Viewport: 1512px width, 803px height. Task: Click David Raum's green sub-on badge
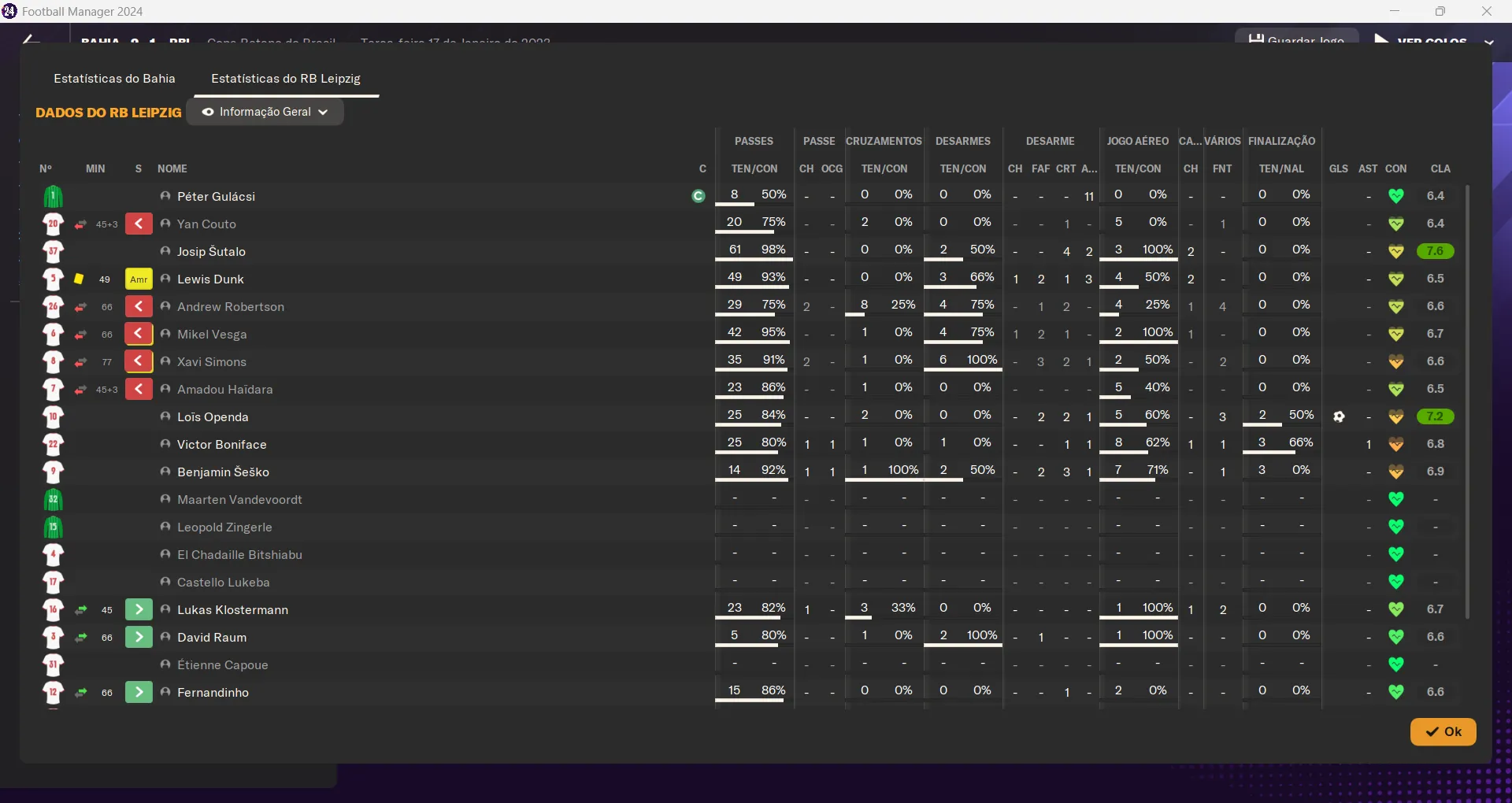[139, 637]
